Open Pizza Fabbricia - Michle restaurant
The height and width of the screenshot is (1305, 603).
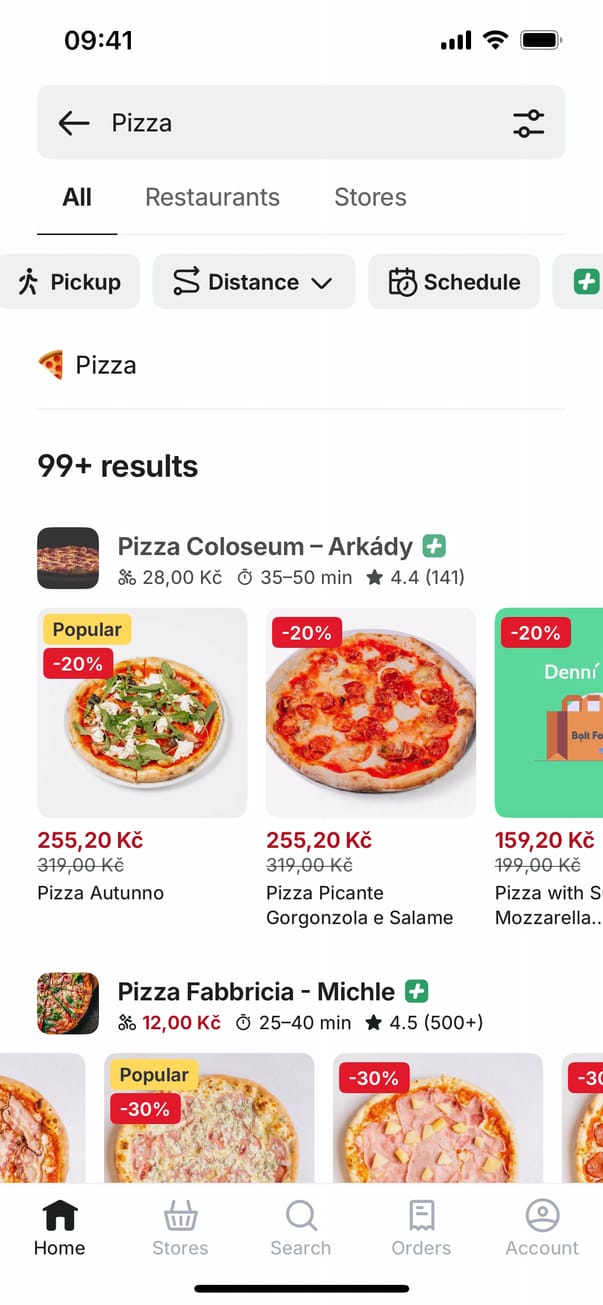[256, 992]
